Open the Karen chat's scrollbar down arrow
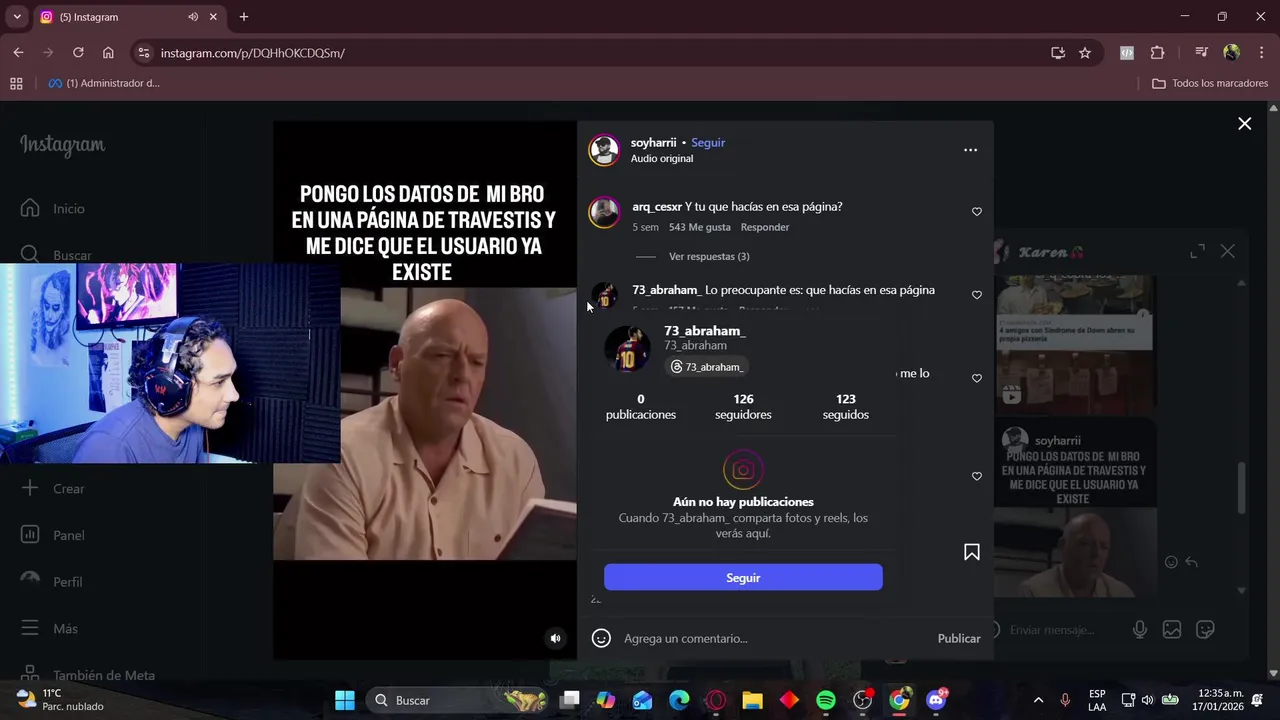This screenshot has height=720, width=1280. [x=1242, y=591]
